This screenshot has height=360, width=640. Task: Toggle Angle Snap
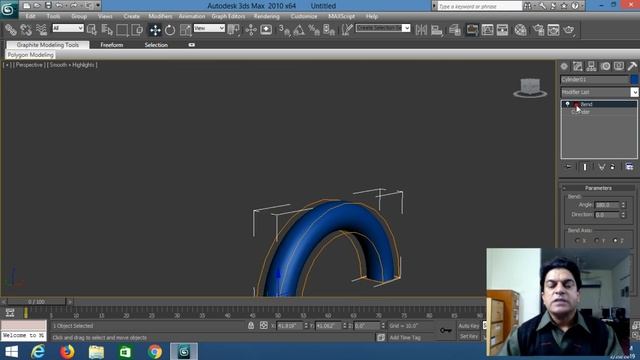tap(299, 30)
